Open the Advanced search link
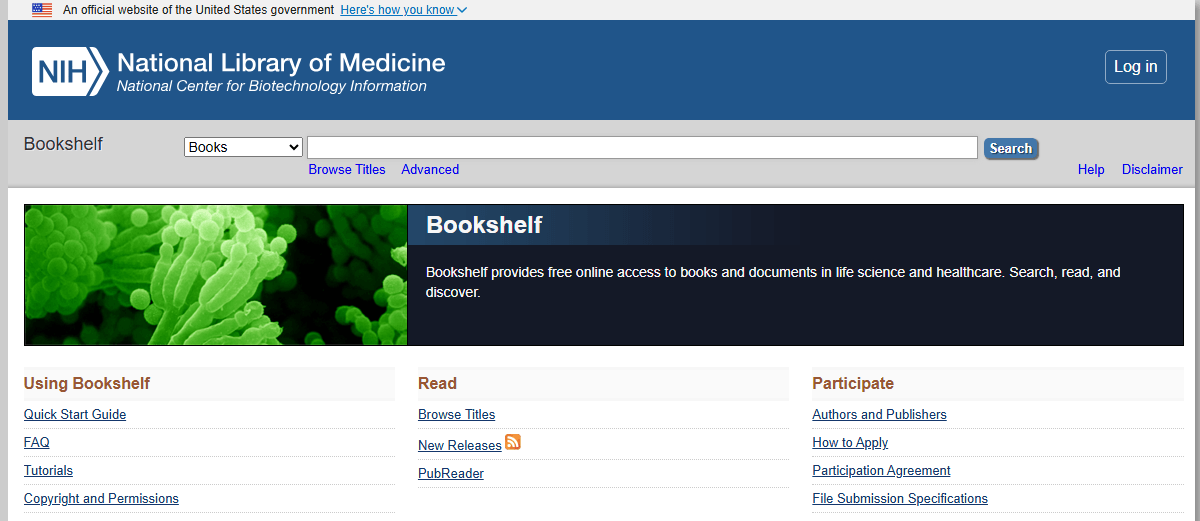The width and height of the screenshot is (1200, 521). coord(430,170)
